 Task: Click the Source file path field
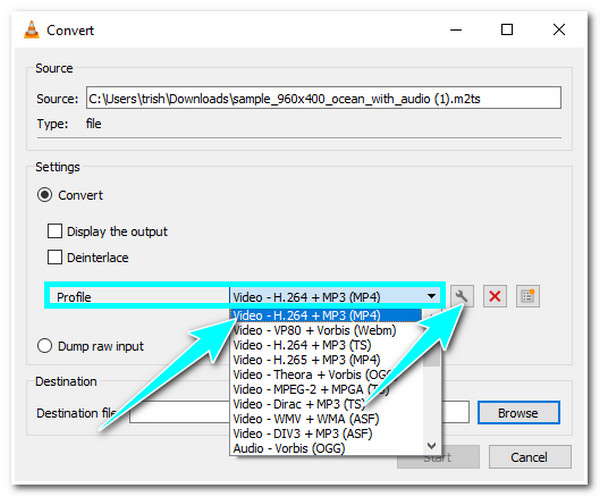324,98
